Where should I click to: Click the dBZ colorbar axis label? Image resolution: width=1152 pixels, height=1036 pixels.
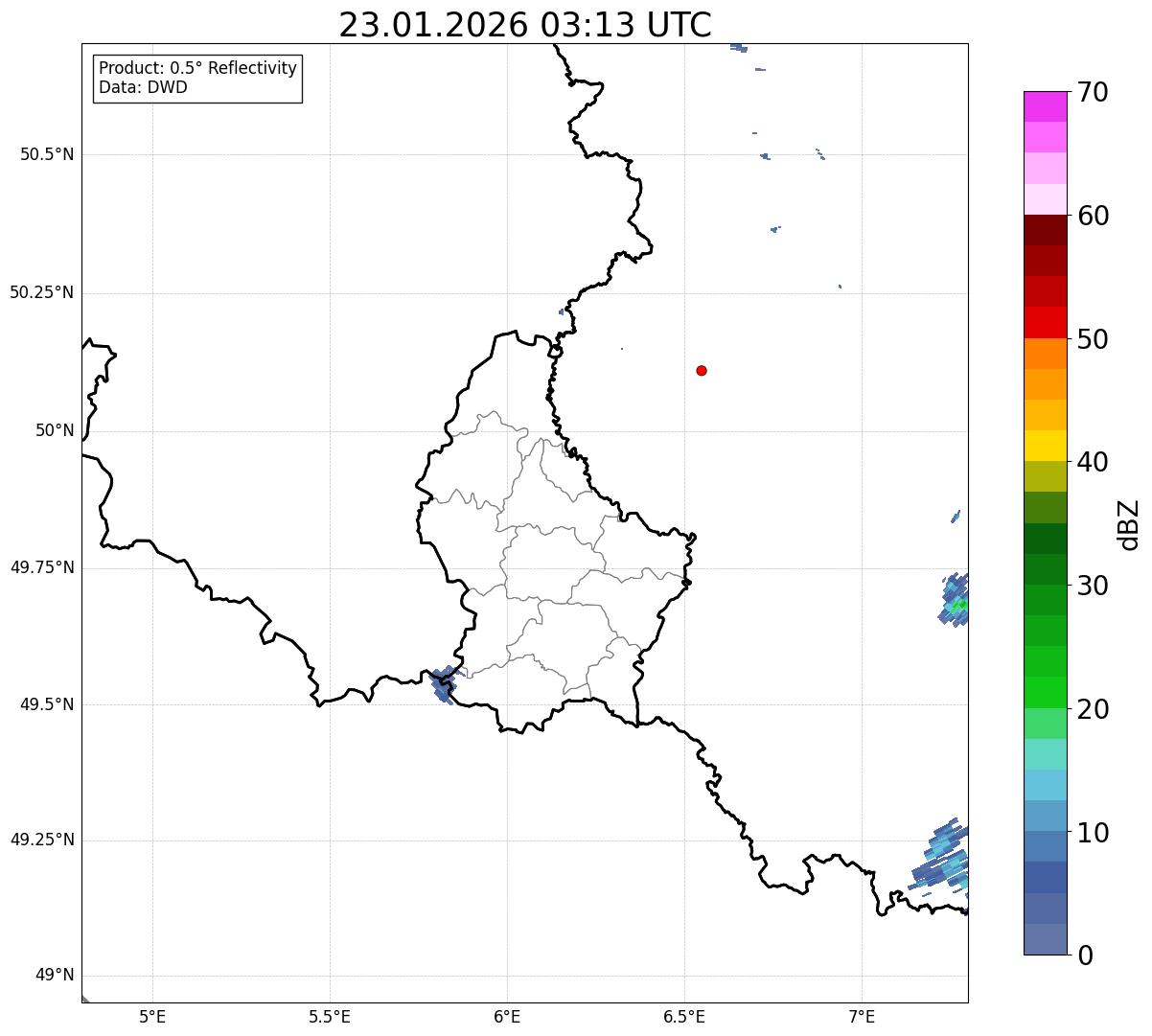click(1129, 524)
